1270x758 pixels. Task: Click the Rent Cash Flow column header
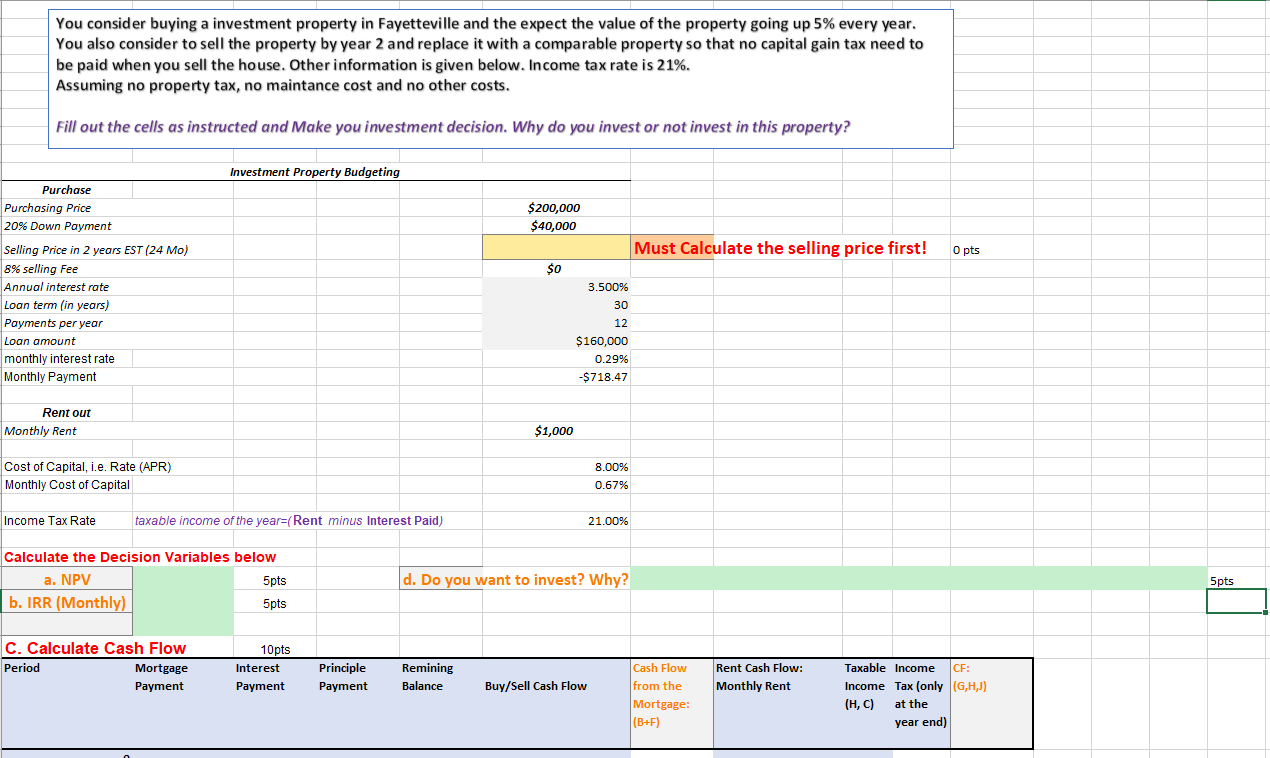pyautogui.click(x=760, y=677)
